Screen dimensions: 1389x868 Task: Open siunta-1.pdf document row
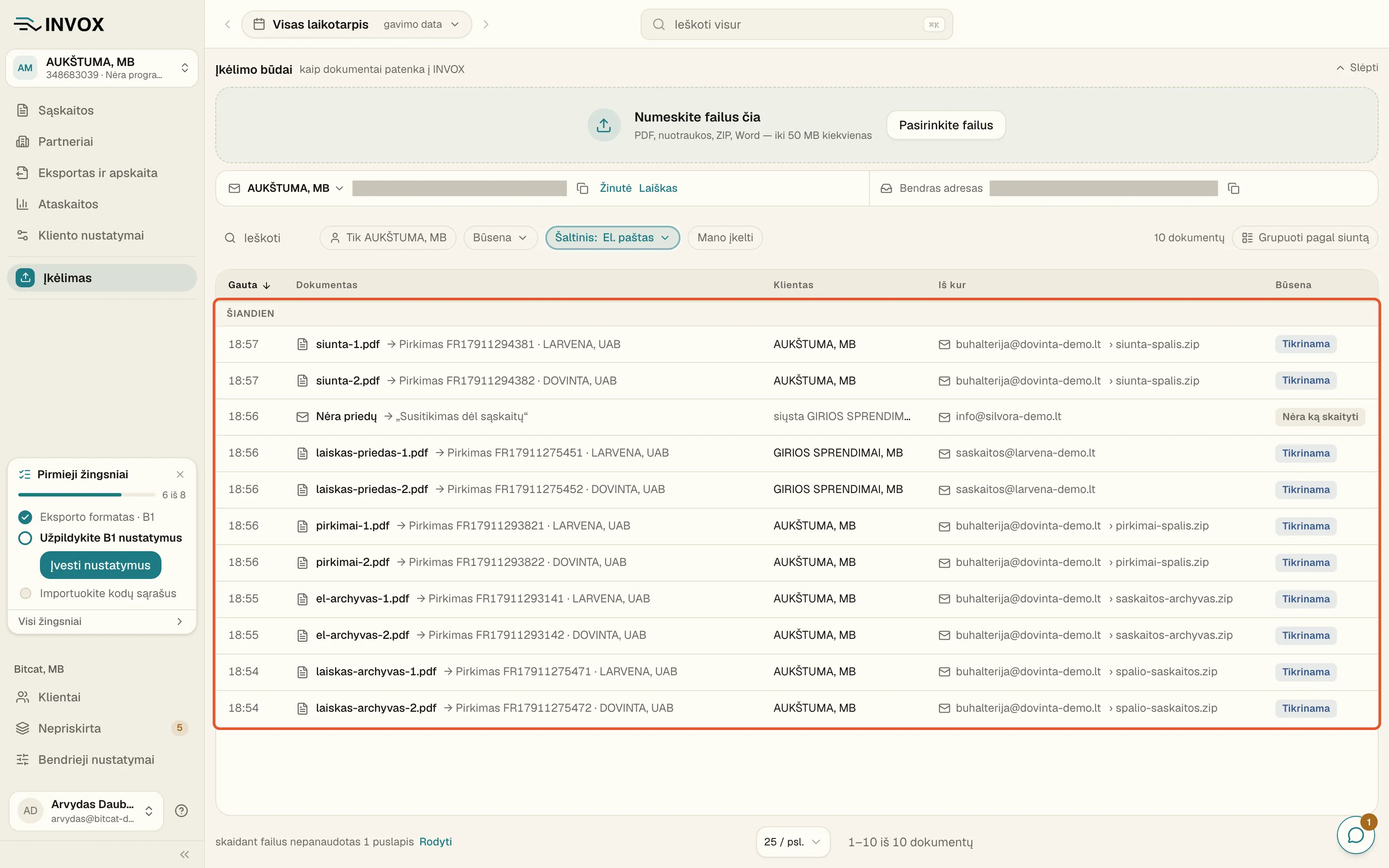click(x=796, y=344)
